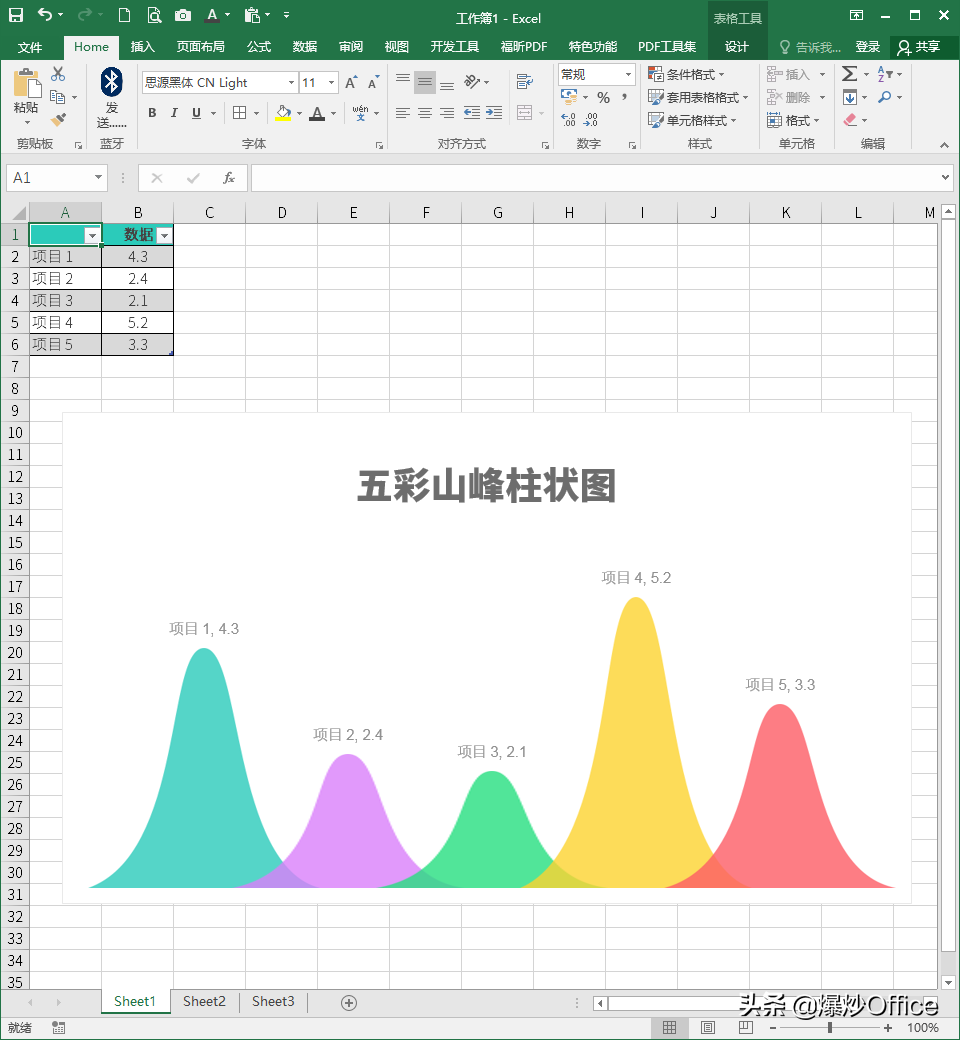Click the Increase Indent icon
Screen dimensions: 960x1040
(494, 113)
